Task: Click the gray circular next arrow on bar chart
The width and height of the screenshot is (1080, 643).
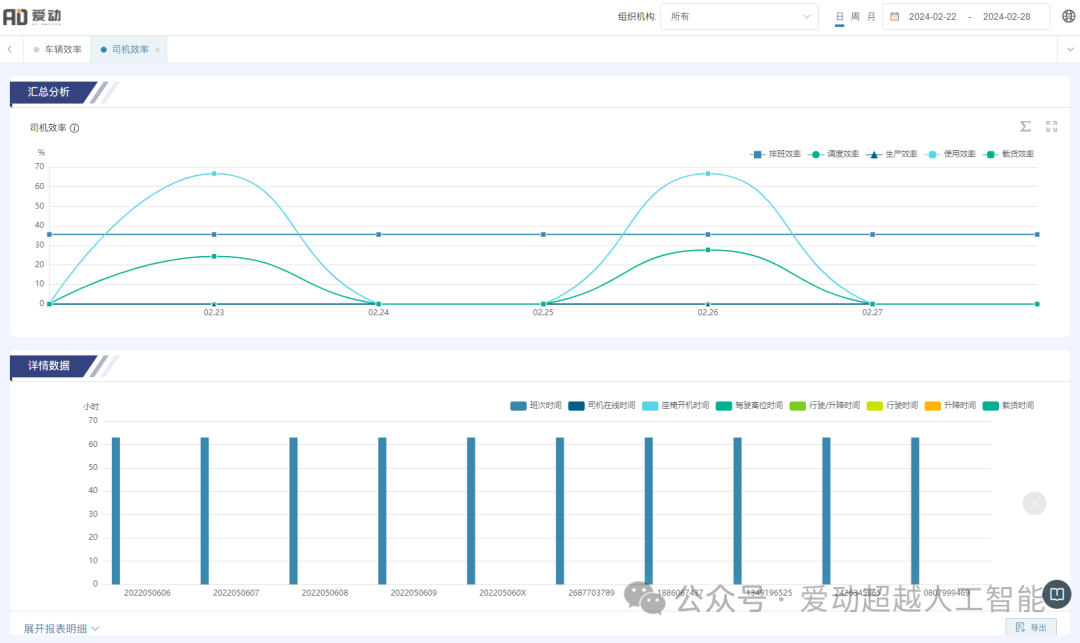Action: pyautogui.click(x=1034, y=503)
